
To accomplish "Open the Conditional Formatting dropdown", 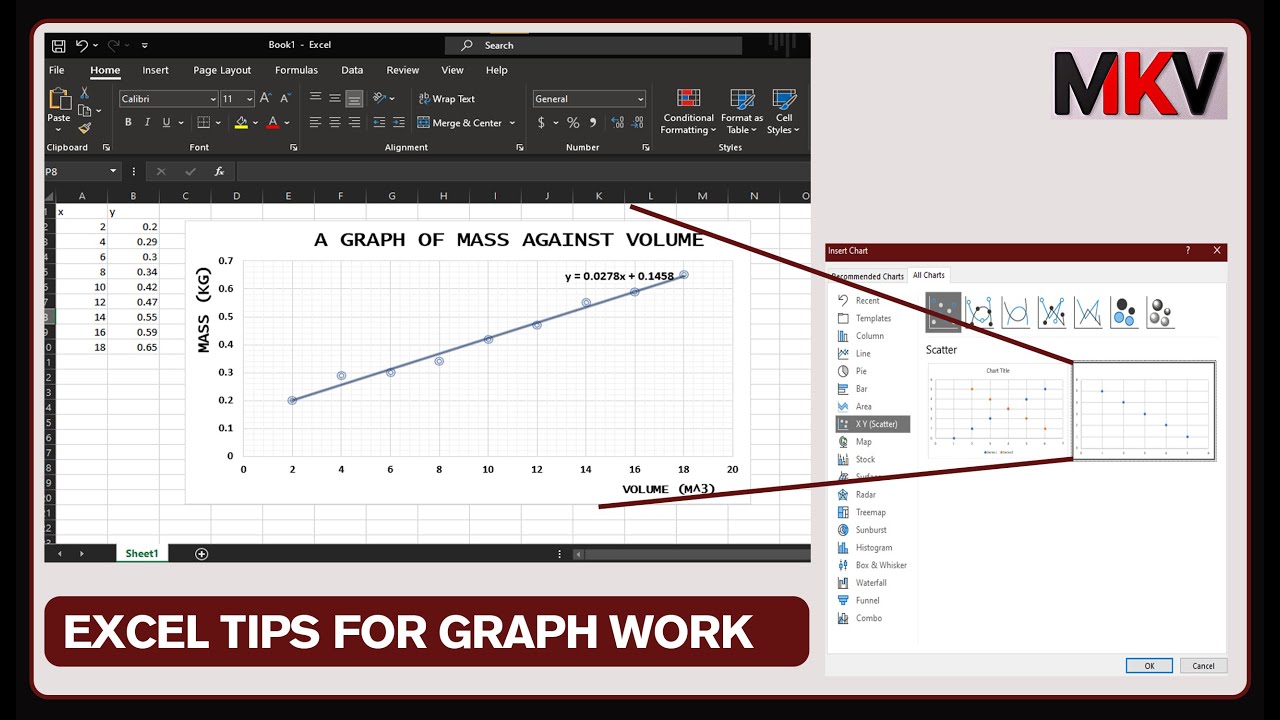I will pyautogui.click(x=688, y=112).
